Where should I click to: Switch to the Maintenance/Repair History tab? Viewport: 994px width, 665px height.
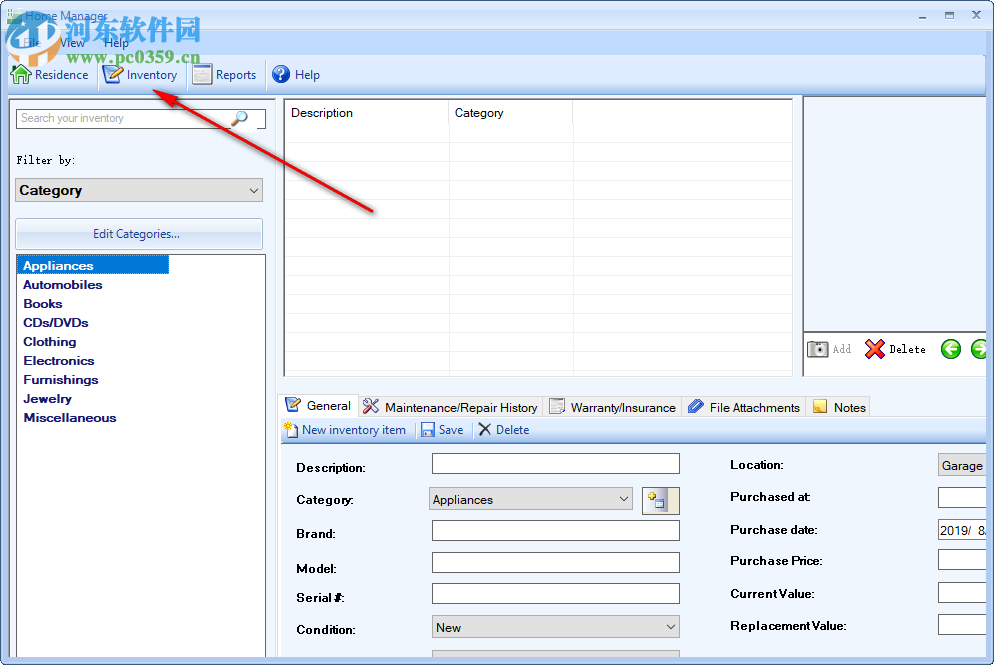tap(450, 406)
